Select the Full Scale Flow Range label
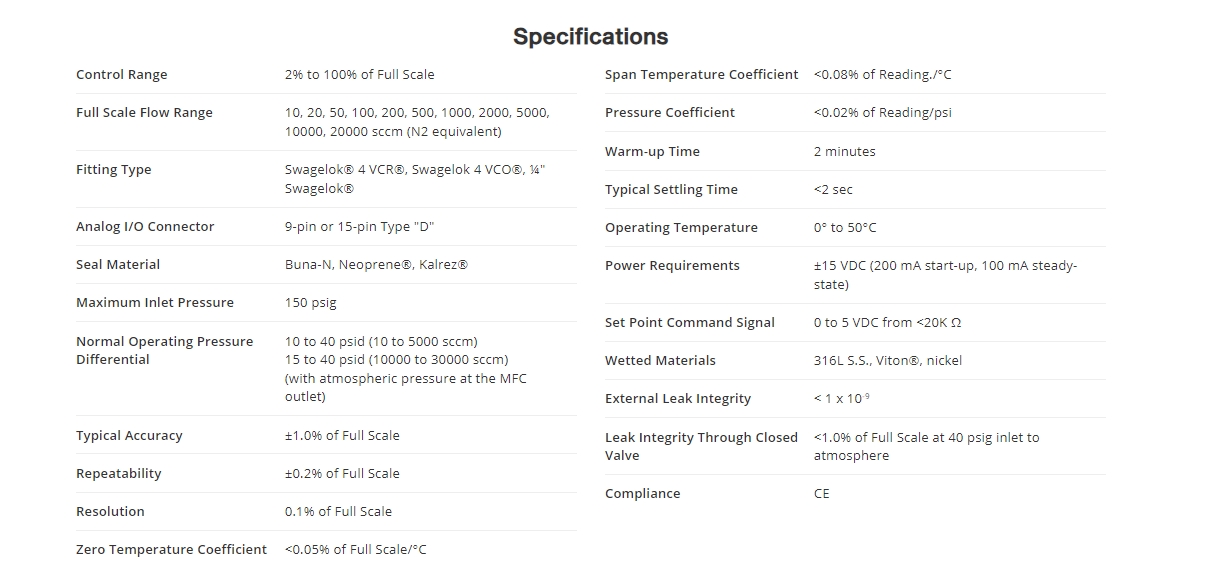Image resolution: width=1222 pixels, height=580 pixels. 144,113
